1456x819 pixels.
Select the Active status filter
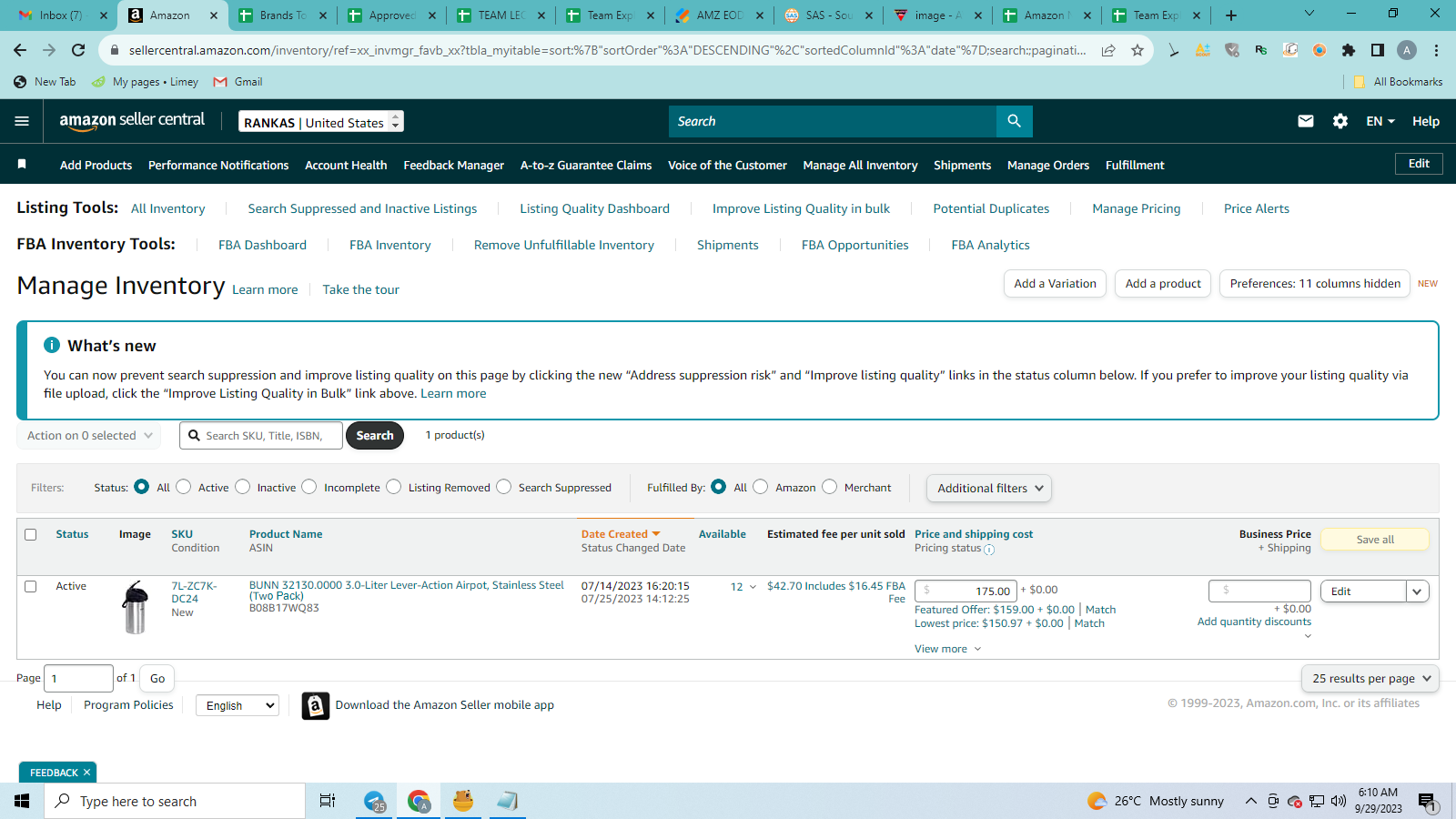(x=184, y=487)
